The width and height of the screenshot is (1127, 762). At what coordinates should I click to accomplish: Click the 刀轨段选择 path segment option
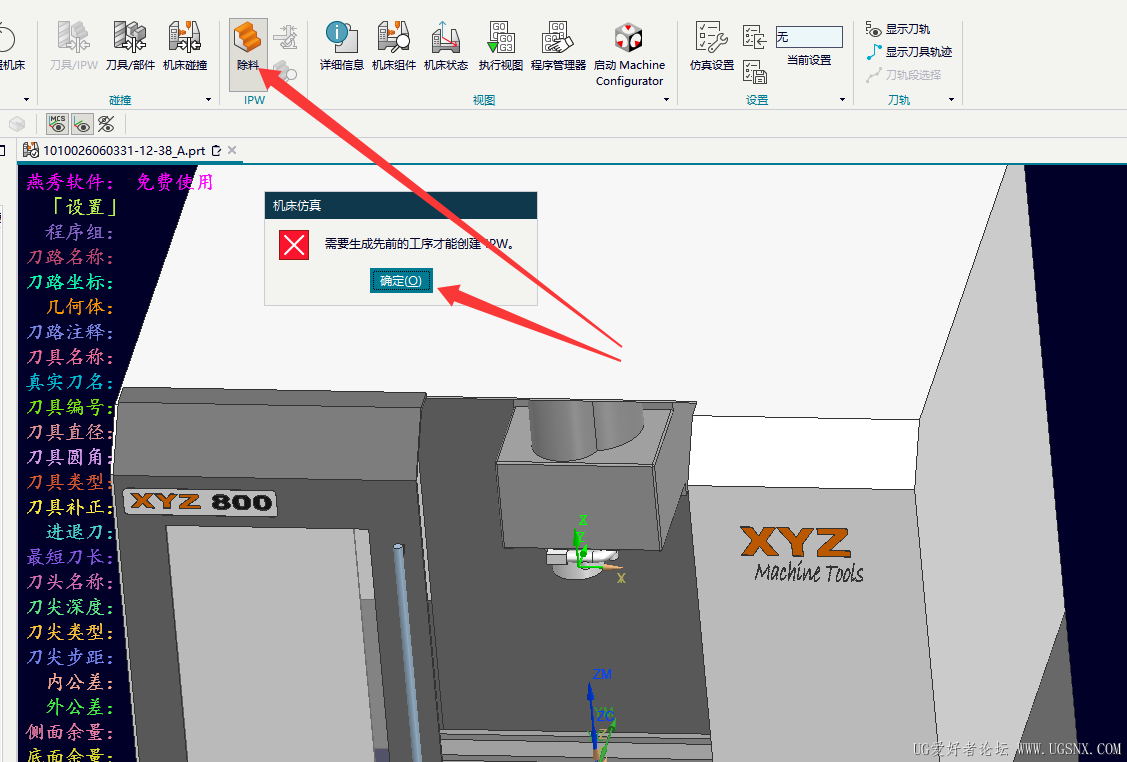(x=903, y=75)
